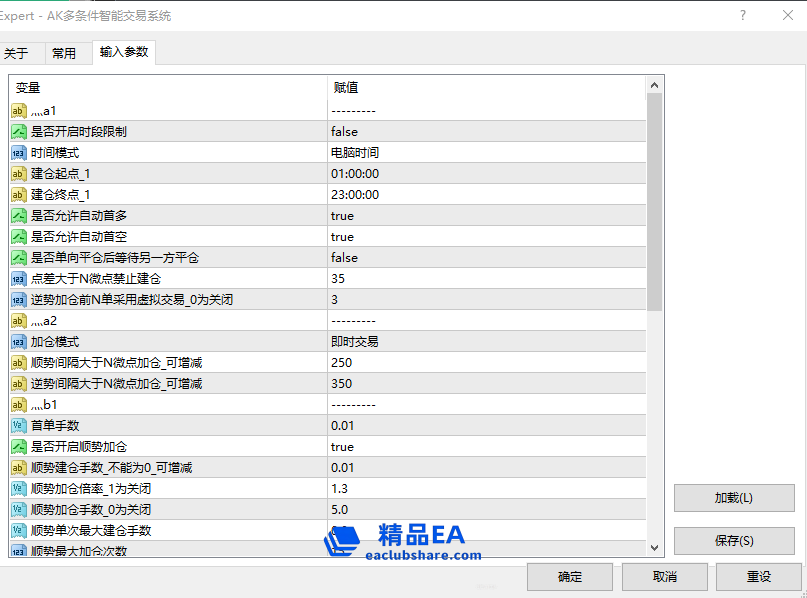Click the icon beside 是否开启时段限制
This screenshot has width=807, height=598.
[x=19, y=132]
